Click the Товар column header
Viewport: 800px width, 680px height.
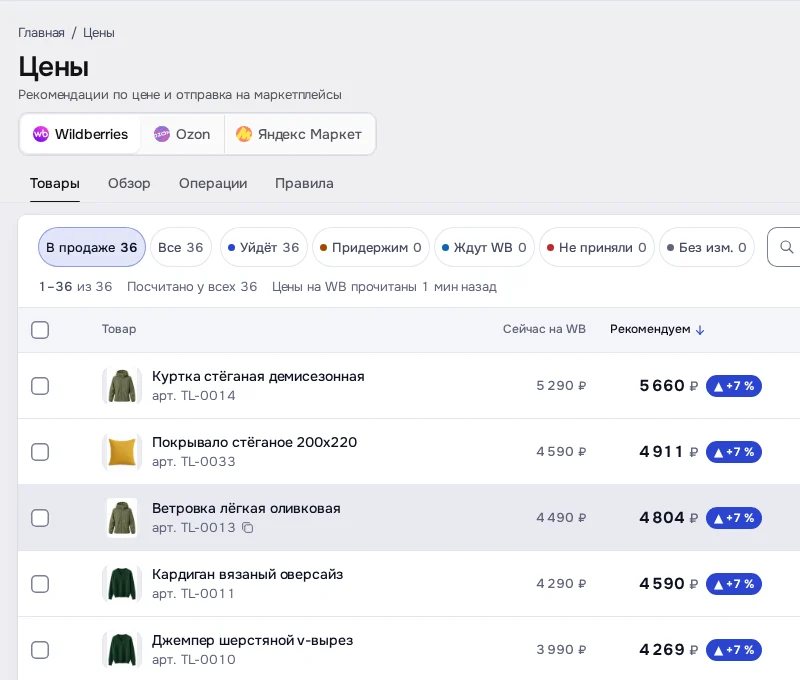click(x=119, y=330)
